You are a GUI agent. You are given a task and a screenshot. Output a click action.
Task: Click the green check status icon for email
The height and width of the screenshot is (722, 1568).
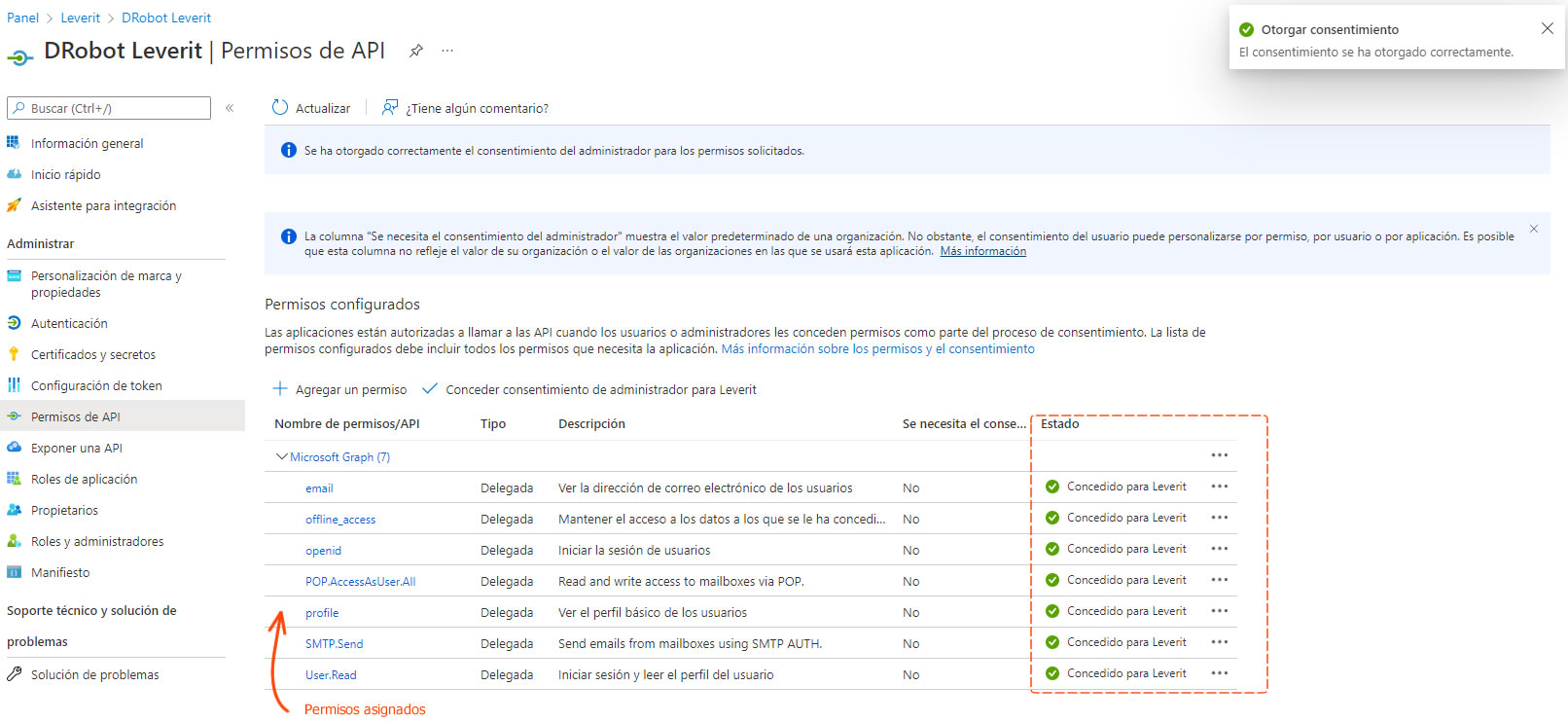[1052, 487]
